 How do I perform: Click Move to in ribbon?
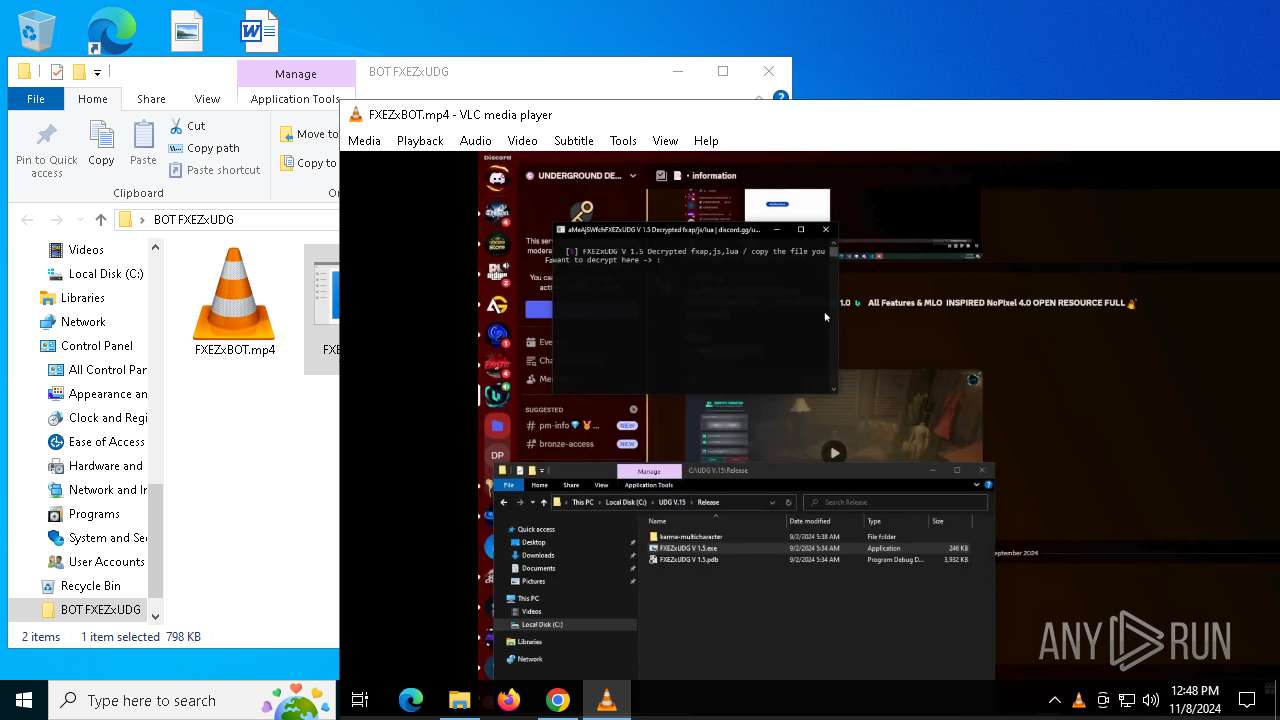[309, 134]
